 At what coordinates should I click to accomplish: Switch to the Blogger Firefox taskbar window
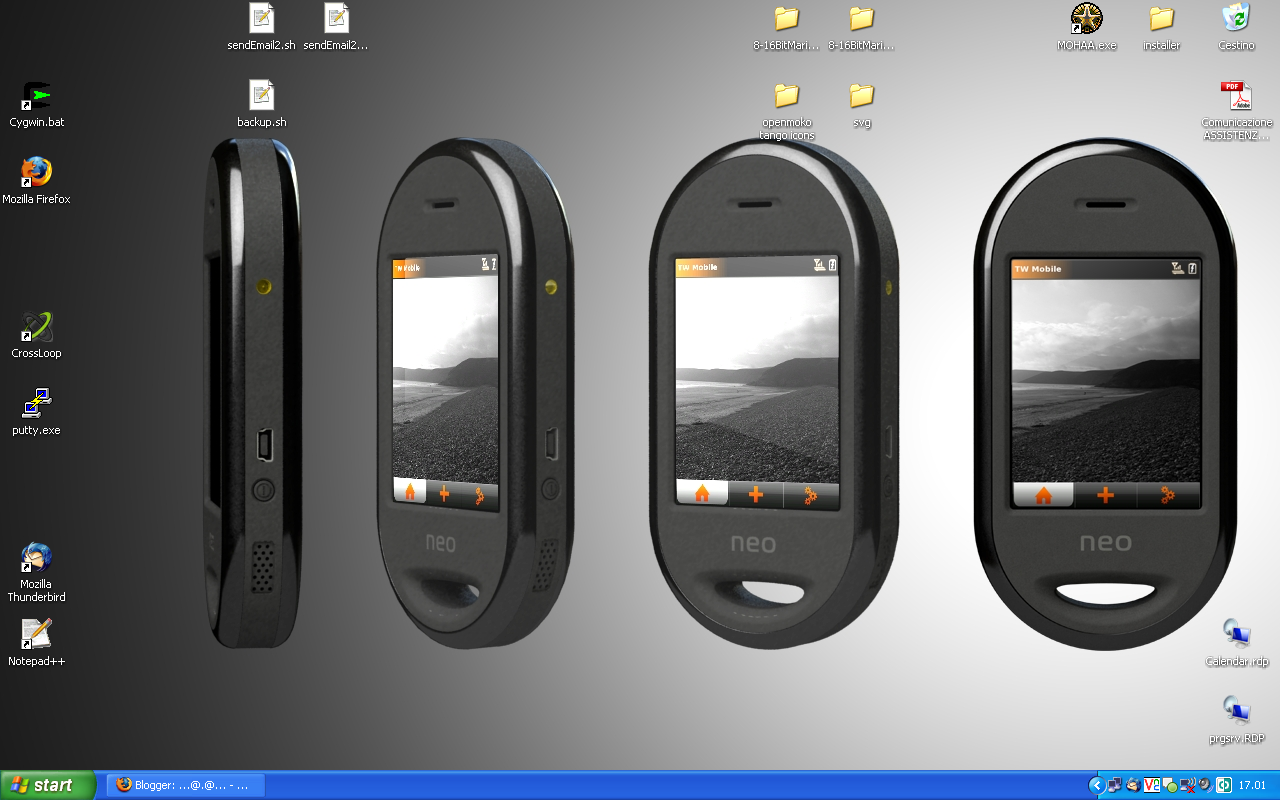pyautogui.click(x=186, y=785)
